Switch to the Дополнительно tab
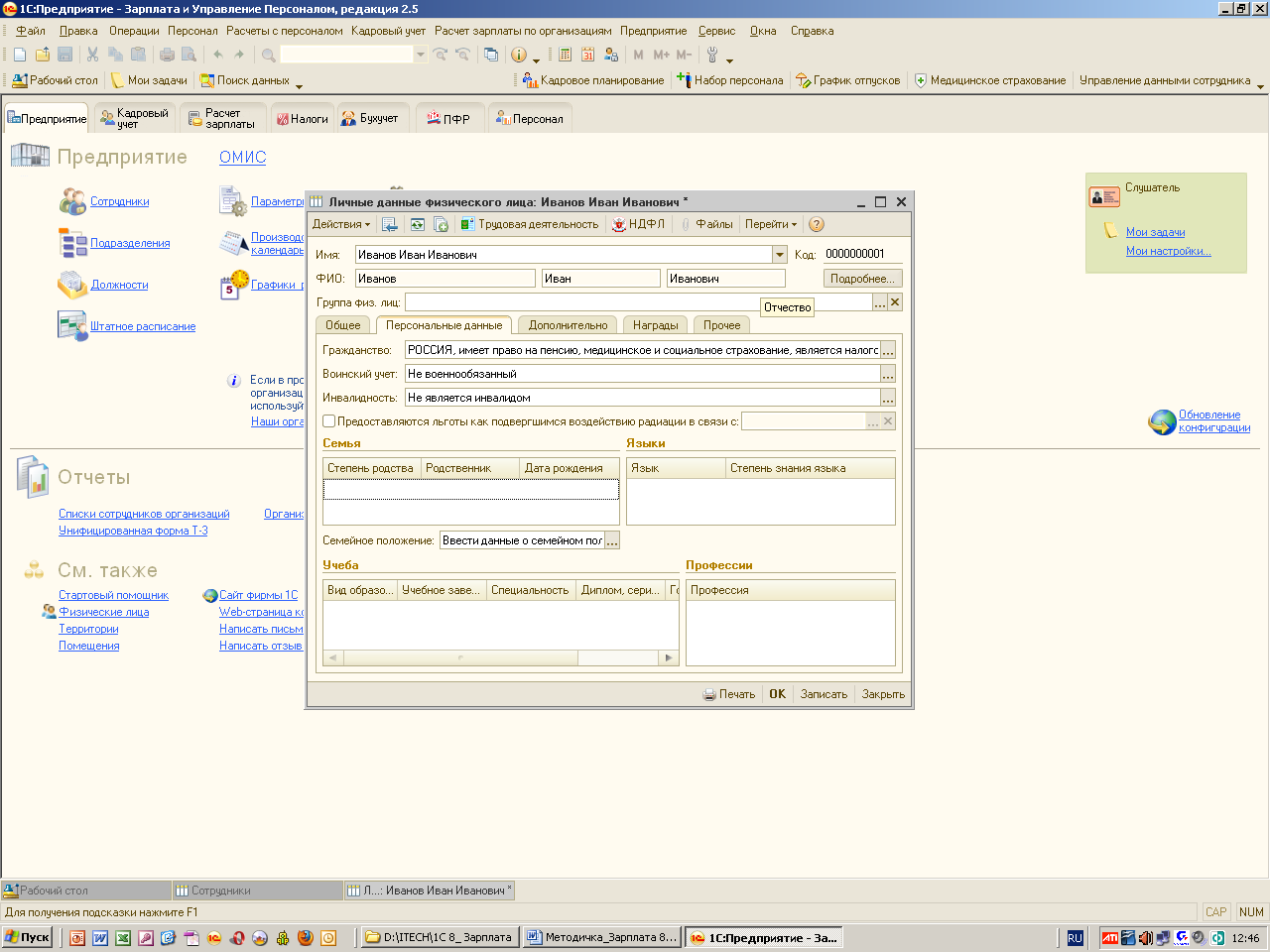1270x952 pixels. [568, 325]
